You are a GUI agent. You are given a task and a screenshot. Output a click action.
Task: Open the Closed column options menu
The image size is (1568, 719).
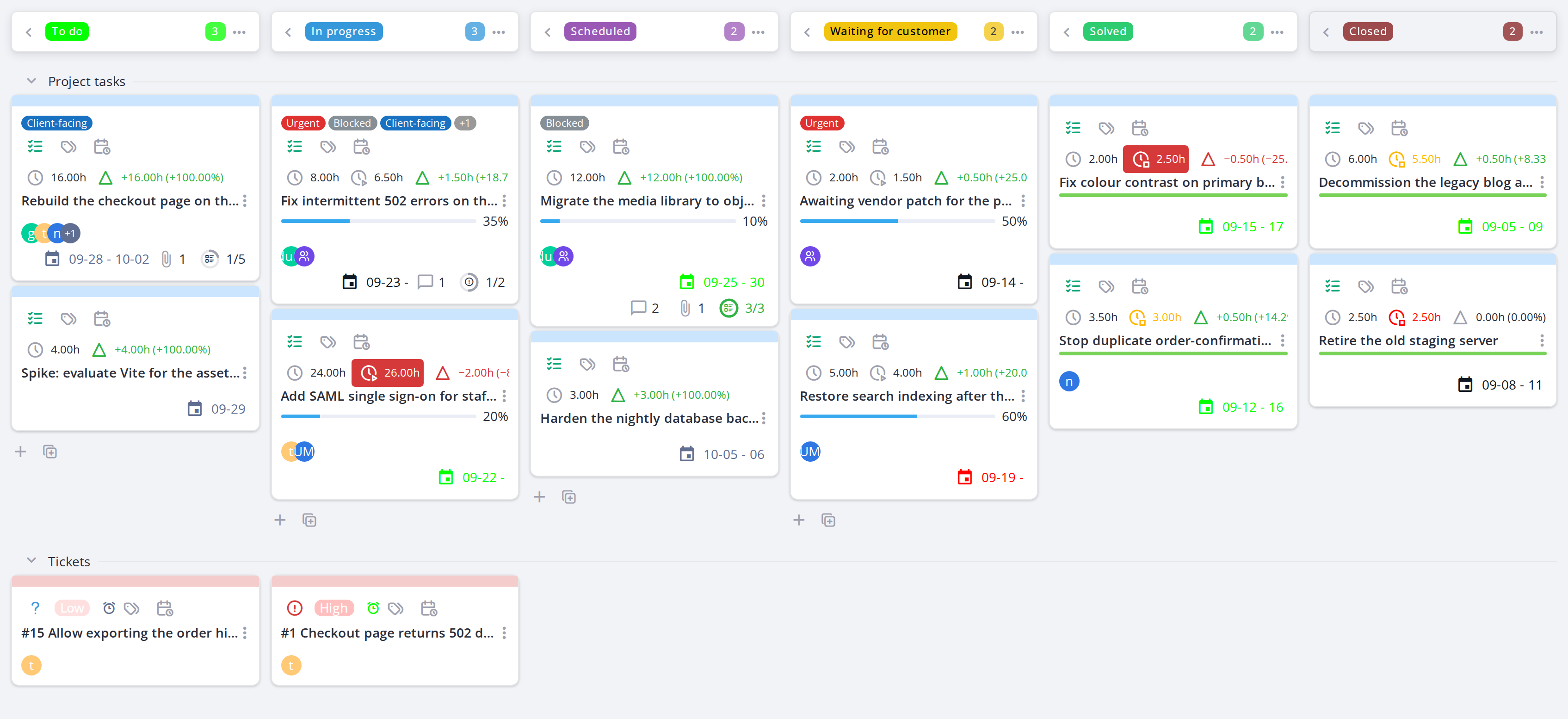[x=1537, y=31]
